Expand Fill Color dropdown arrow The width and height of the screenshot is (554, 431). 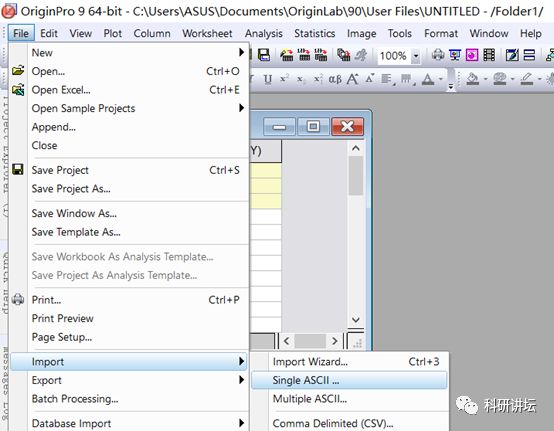tap(485, 79)
